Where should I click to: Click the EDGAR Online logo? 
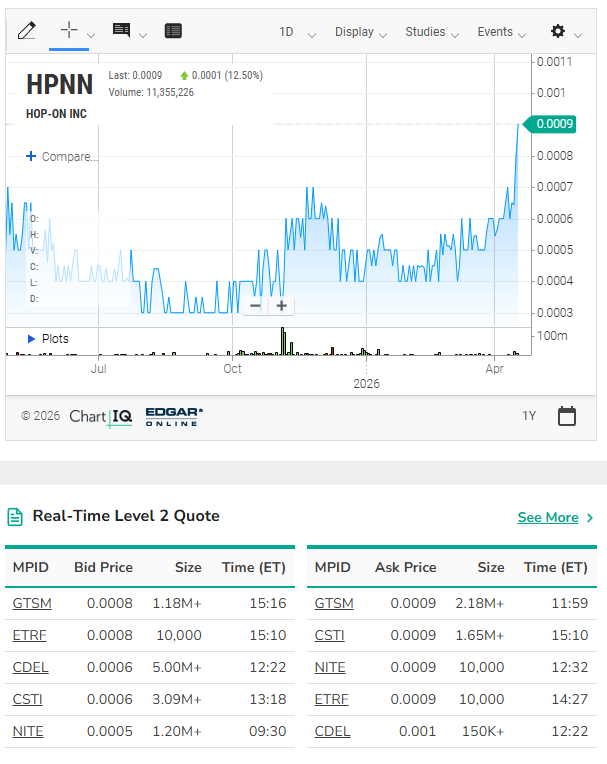tap(174, 417)
